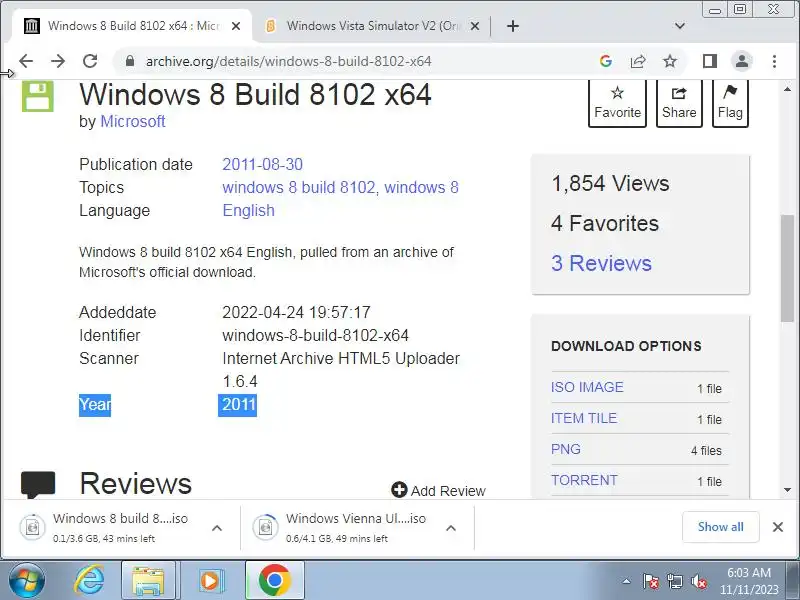The image size is (800, 600).
Task: Select the Windows 8 Build 8102 x64 tab
Action: pos(133,26)
